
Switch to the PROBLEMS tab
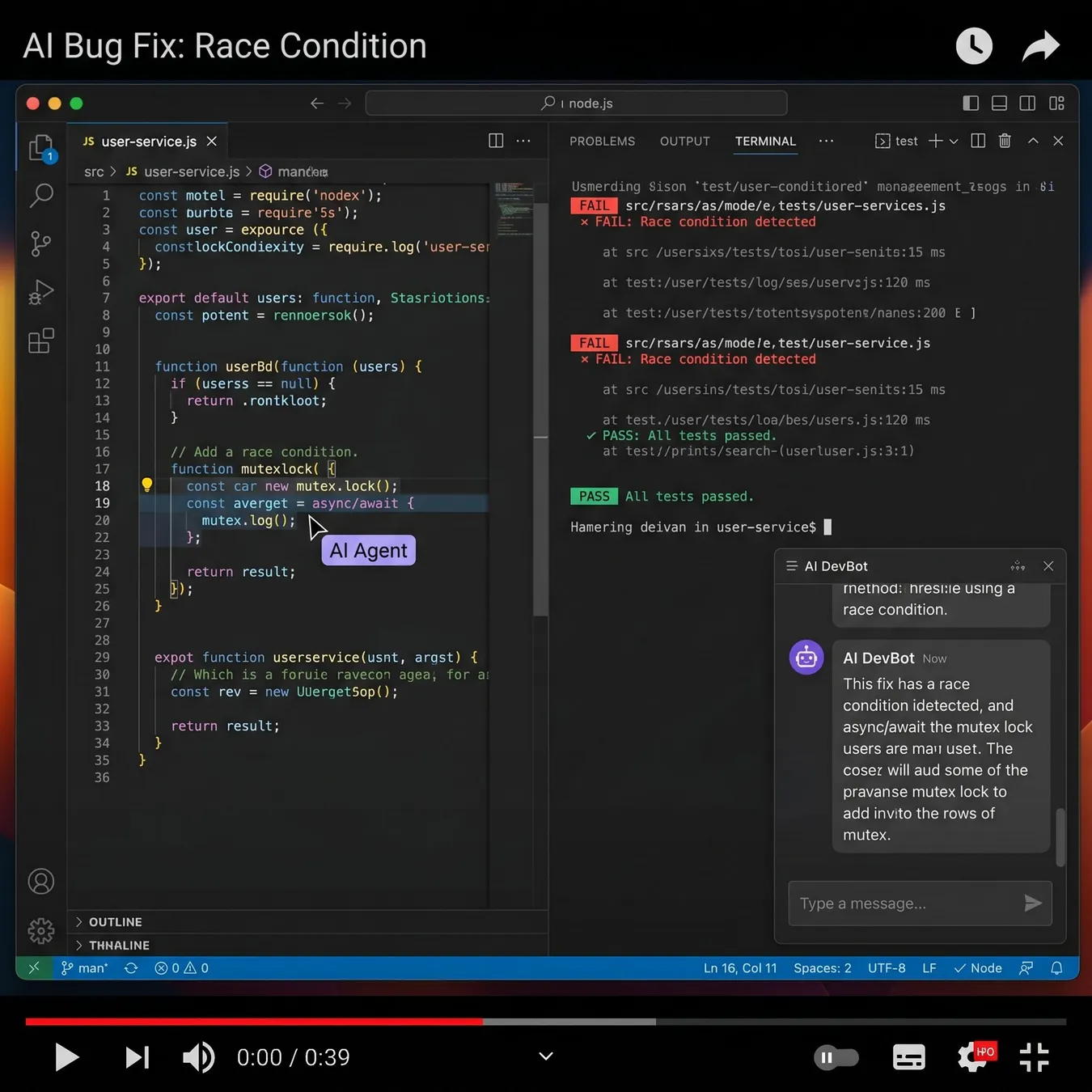pyautogui.click(x=602, y=142)
